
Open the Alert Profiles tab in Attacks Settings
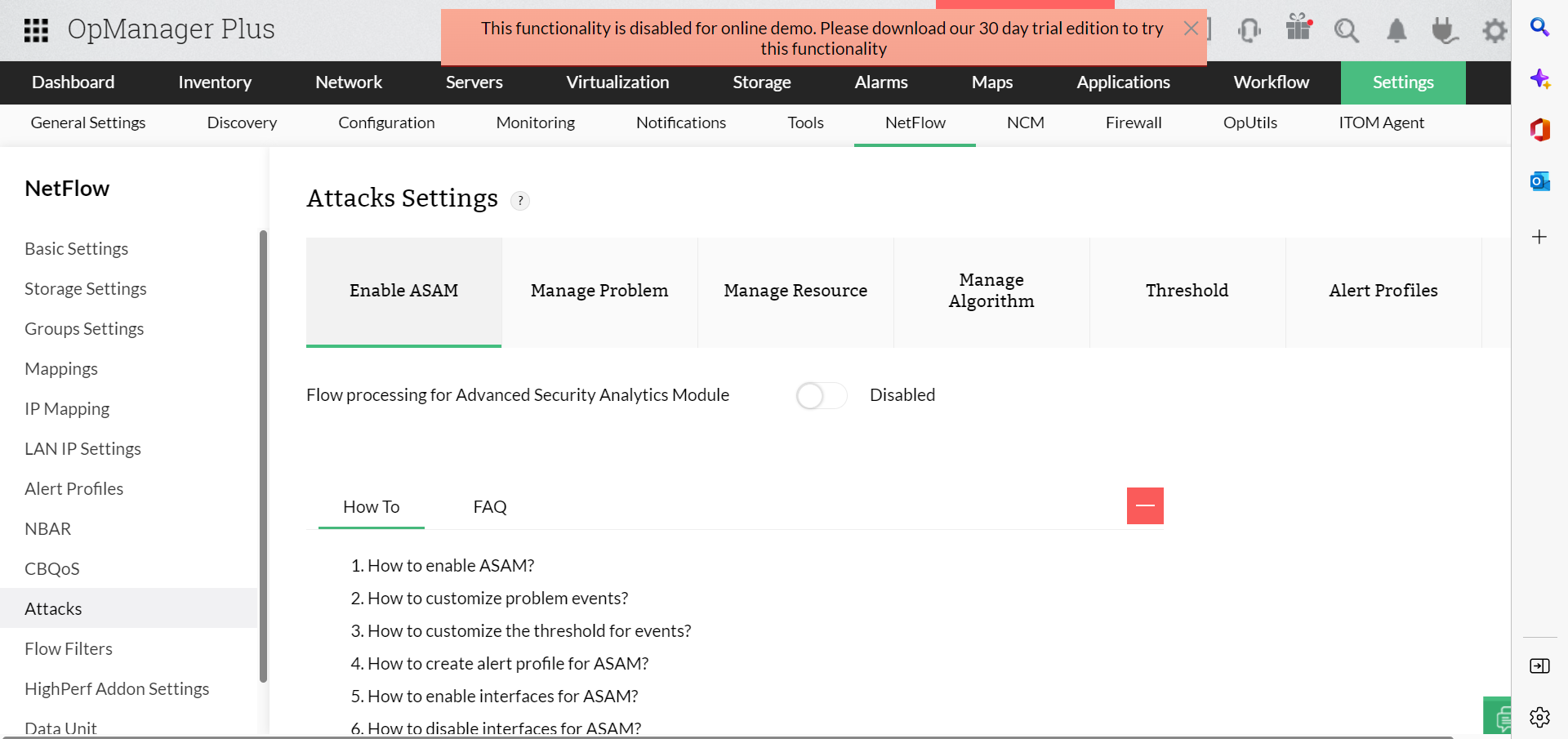(x=1383, y=292)
